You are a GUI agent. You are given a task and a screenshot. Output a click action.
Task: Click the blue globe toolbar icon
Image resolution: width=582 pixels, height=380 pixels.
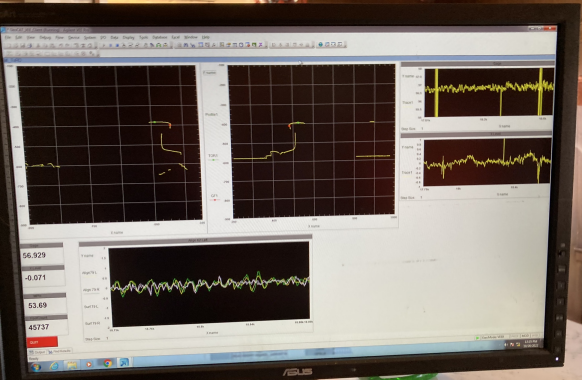(321, 44)
